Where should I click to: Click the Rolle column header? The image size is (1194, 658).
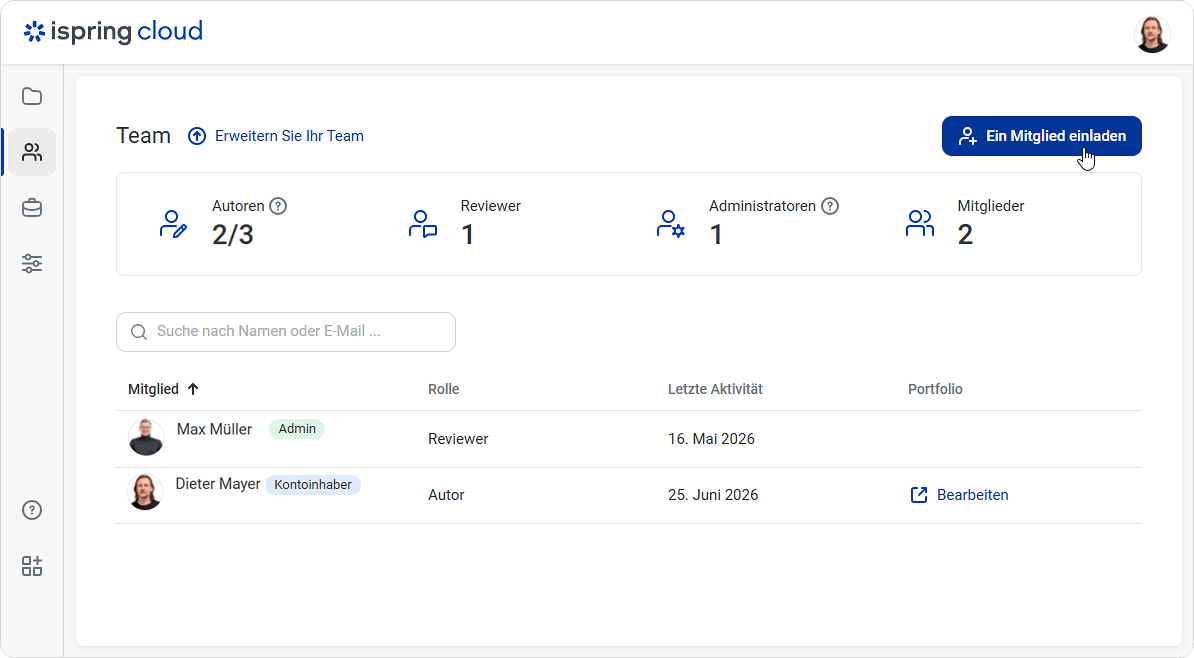click(443, 389)
